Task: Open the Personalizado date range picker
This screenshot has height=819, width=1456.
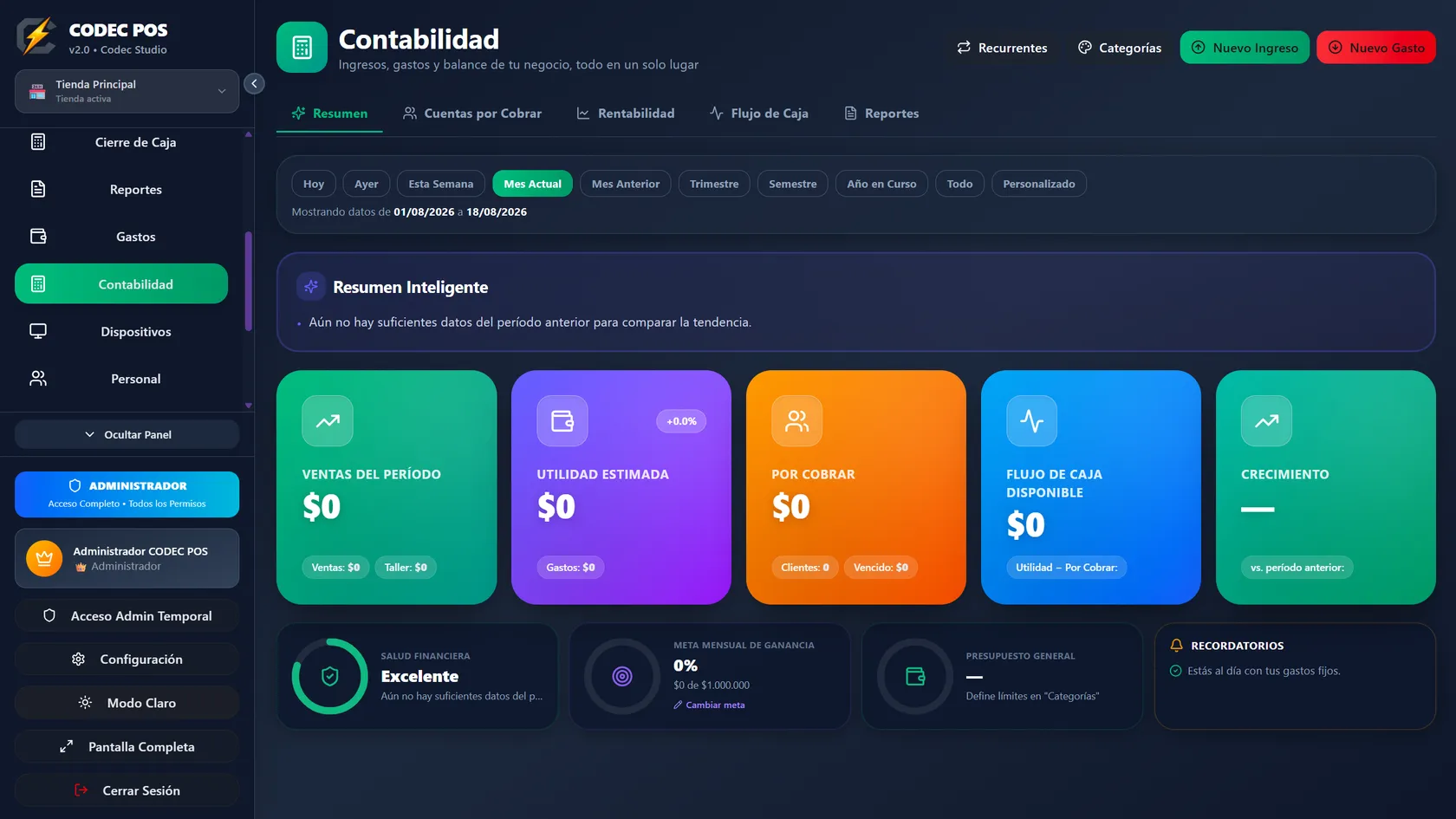Action: click(x=1039, y=184)
